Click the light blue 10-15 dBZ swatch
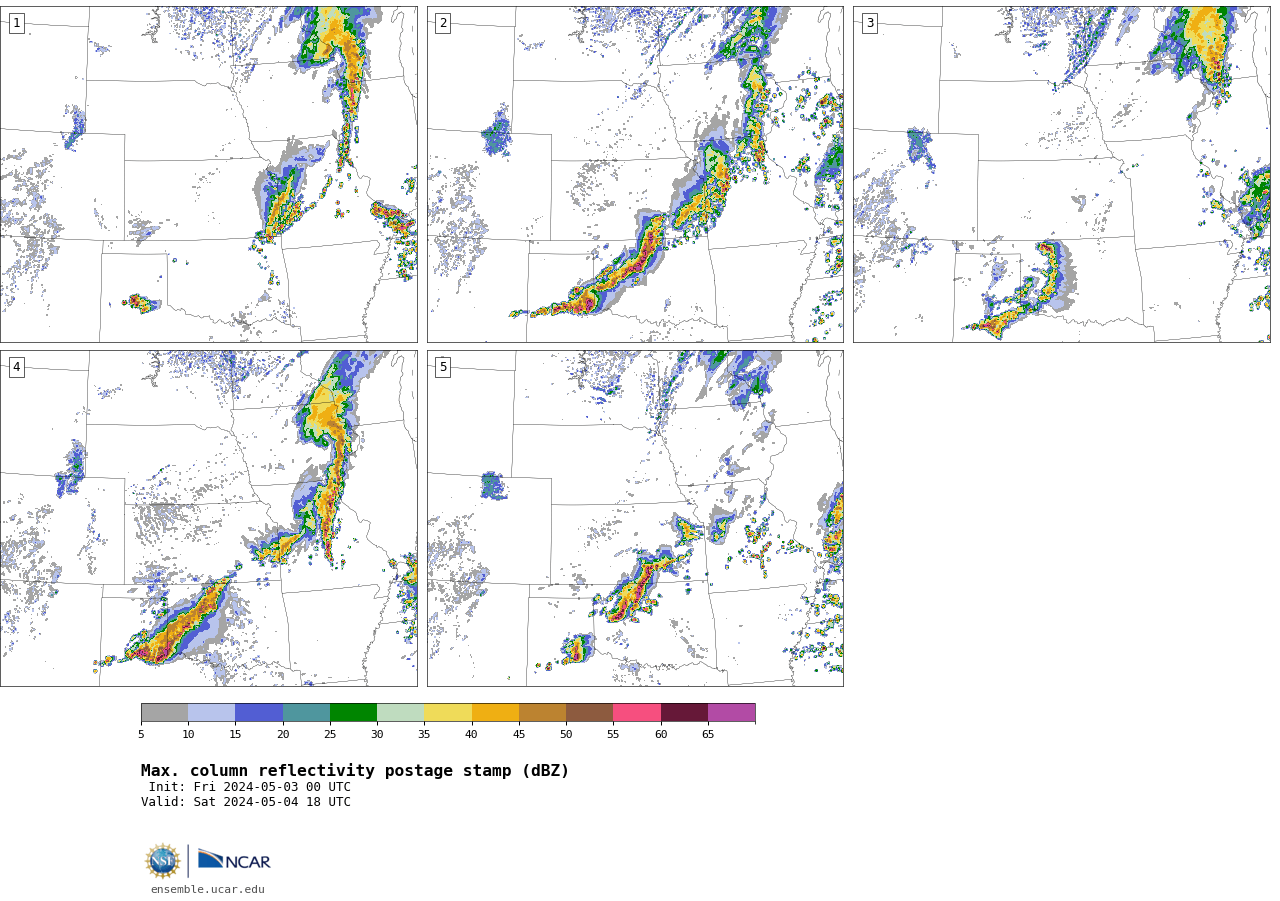This screenshot has width=1280, height=901. pyautogui.click(x=211, y=712)
